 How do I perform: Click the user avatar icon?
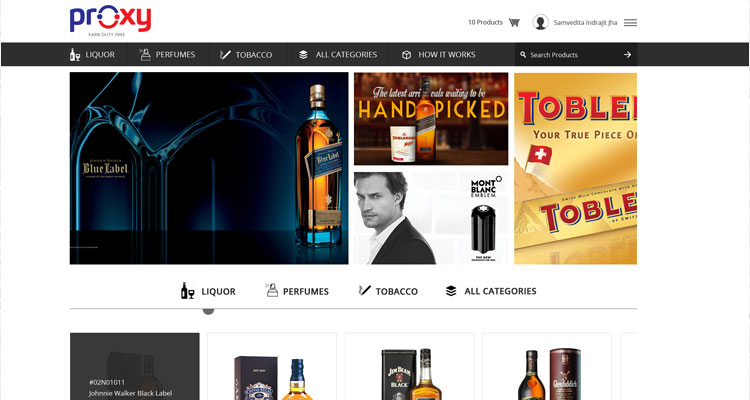coord(540,22)
